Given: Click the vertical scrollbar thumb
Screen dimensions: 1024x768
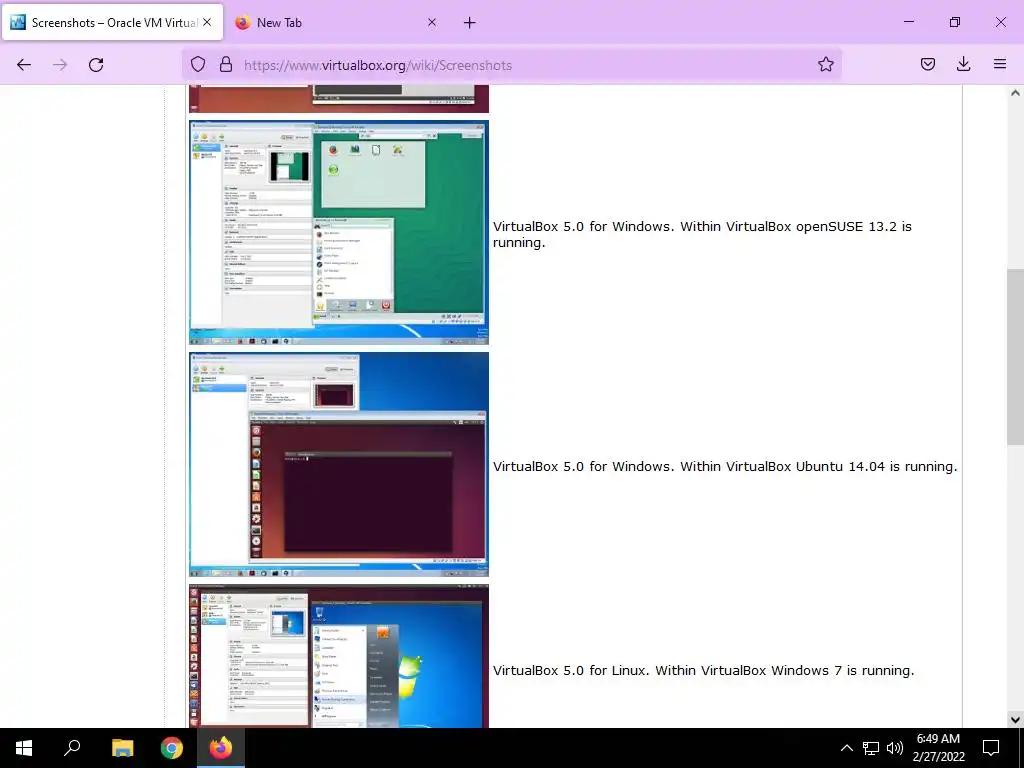Looking at the screenshot, I should pyautogui.click(x=1015, y=357).
